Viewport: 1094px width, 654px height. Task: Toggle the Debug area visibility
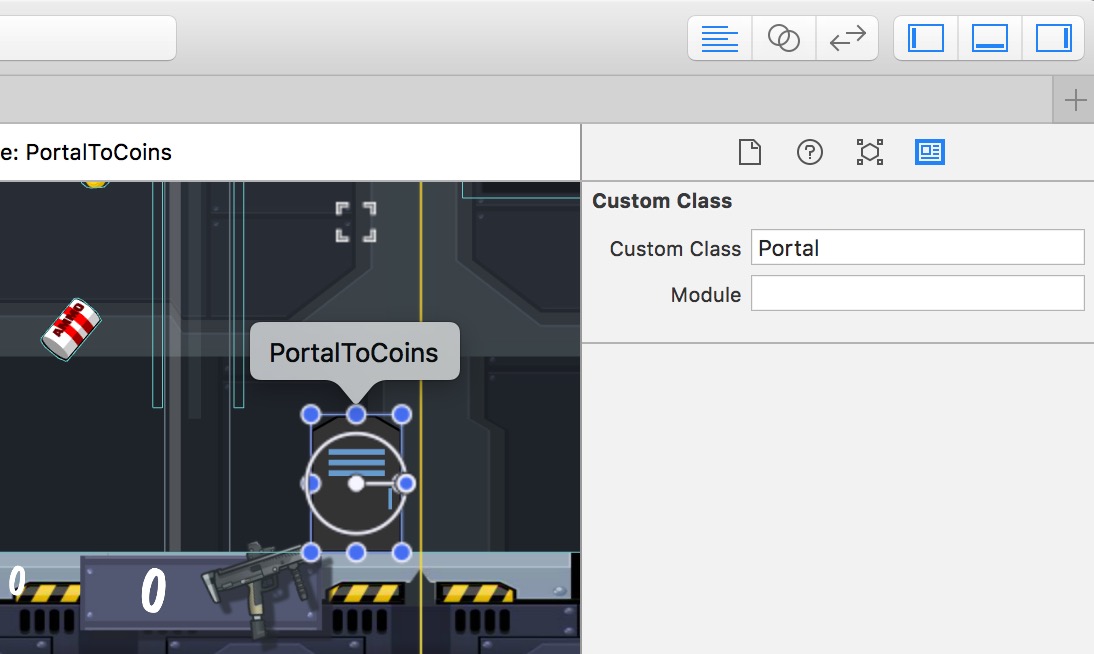(989, 38)
